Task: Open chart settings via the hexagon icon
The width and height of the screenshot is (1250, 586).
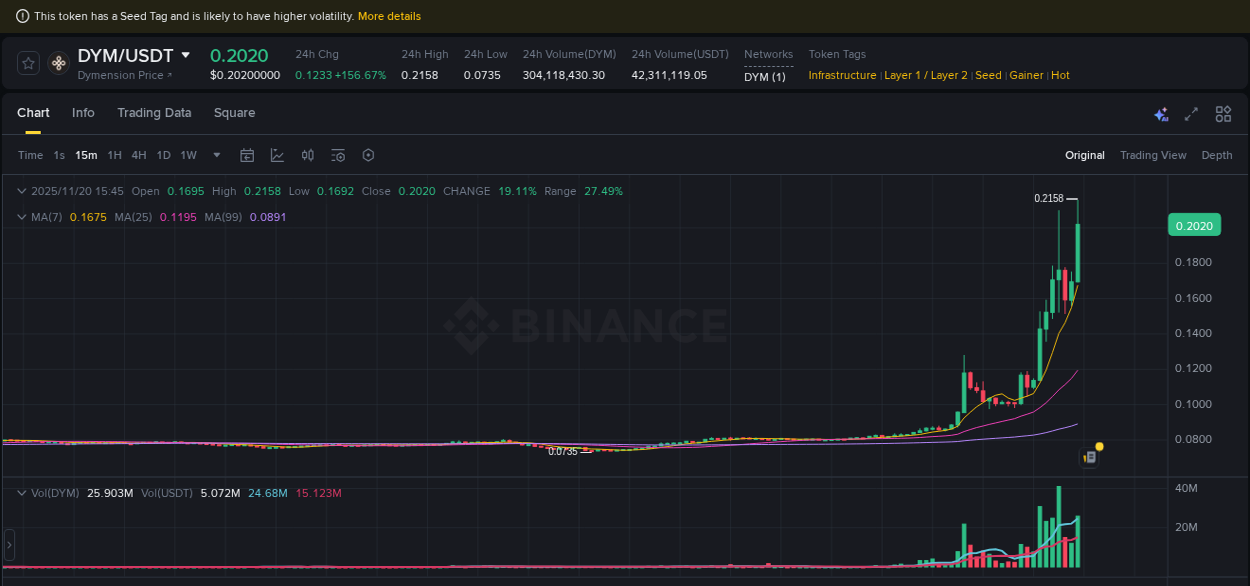Action: (368, 155)
